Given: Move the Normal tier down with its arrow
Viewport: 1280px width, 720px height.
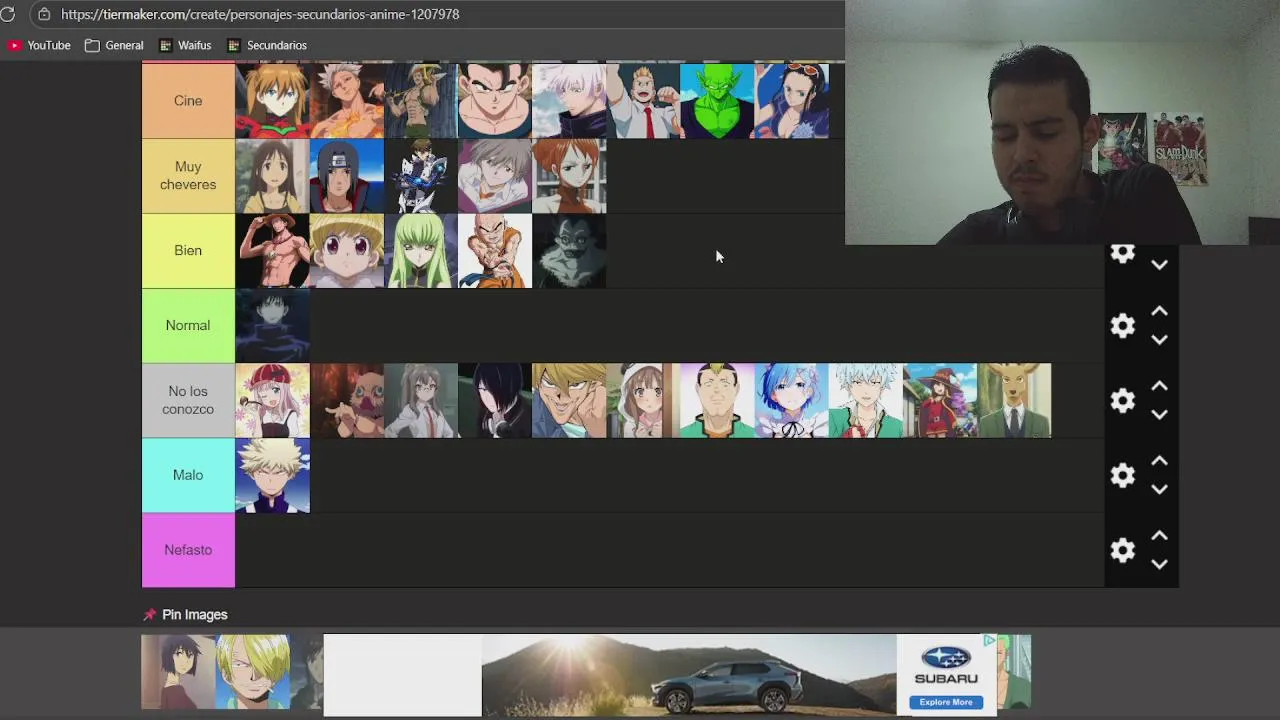Looking at the screenshot, I should [1159, 340].
